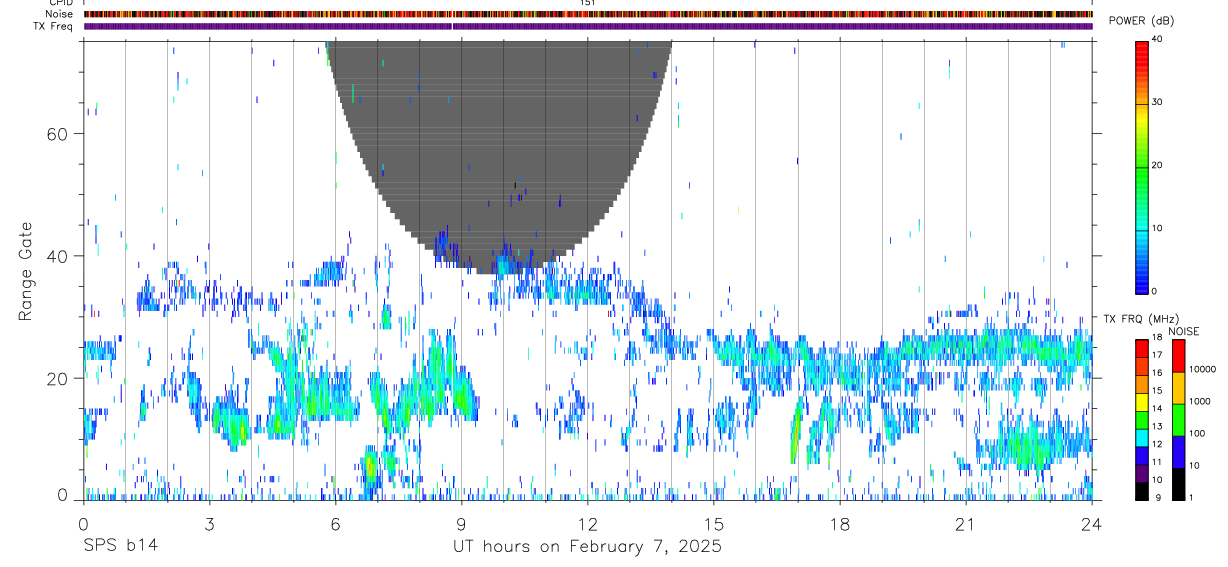Click the 3 tick on UT hours axis

[209, 523]
